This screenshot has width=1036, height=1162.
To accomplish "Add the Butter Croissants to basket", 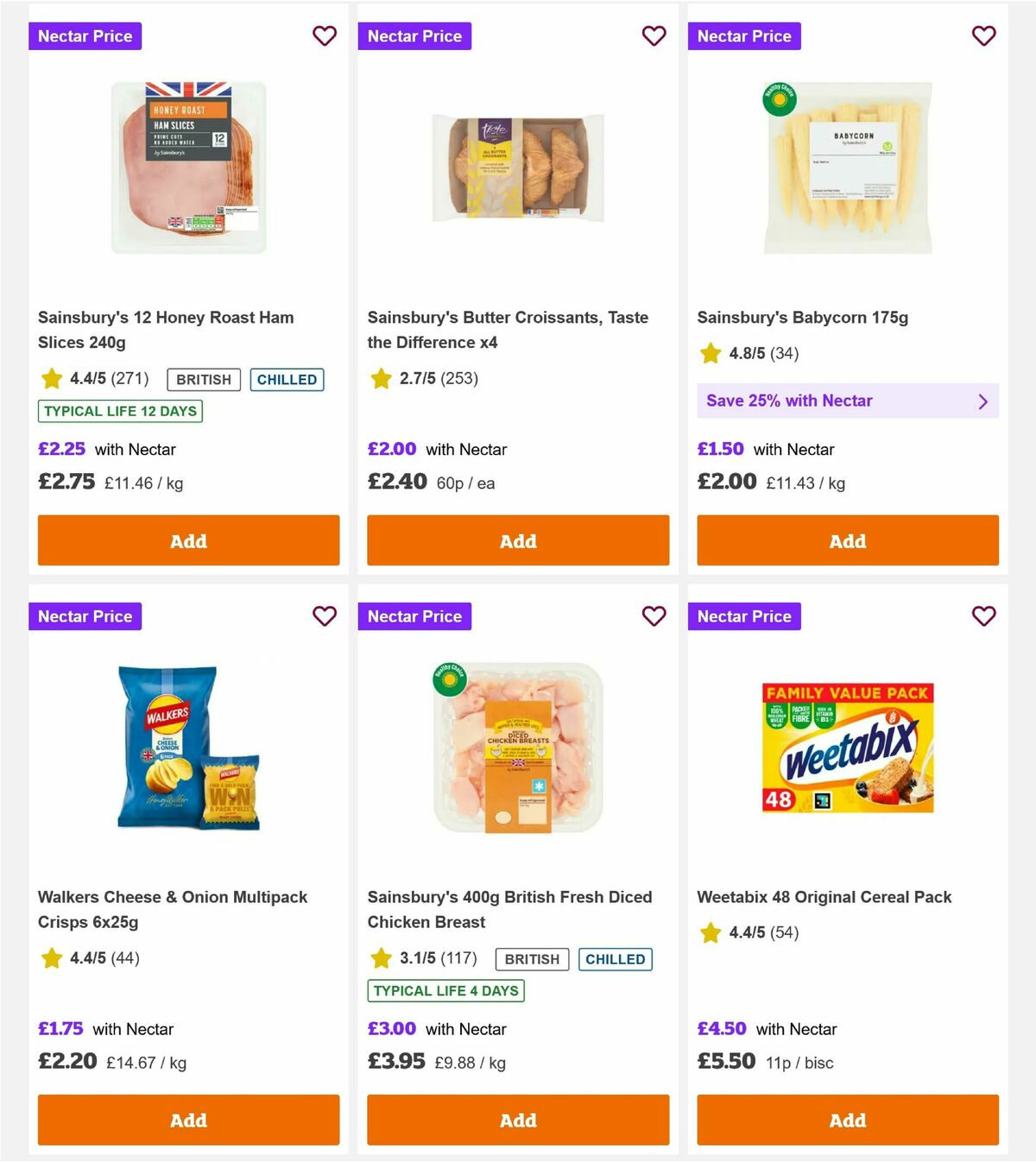I will tap(517, 540).
